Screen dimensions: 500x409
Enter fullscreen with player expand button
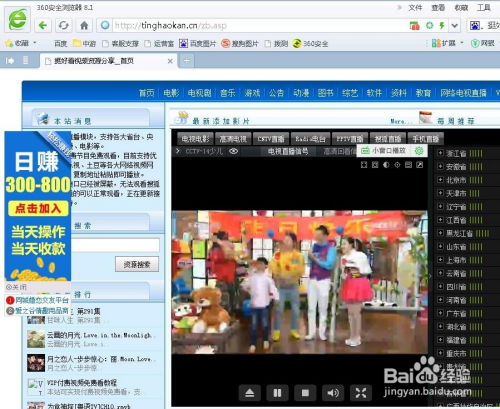pyautogui.click(x=361, y=393)
